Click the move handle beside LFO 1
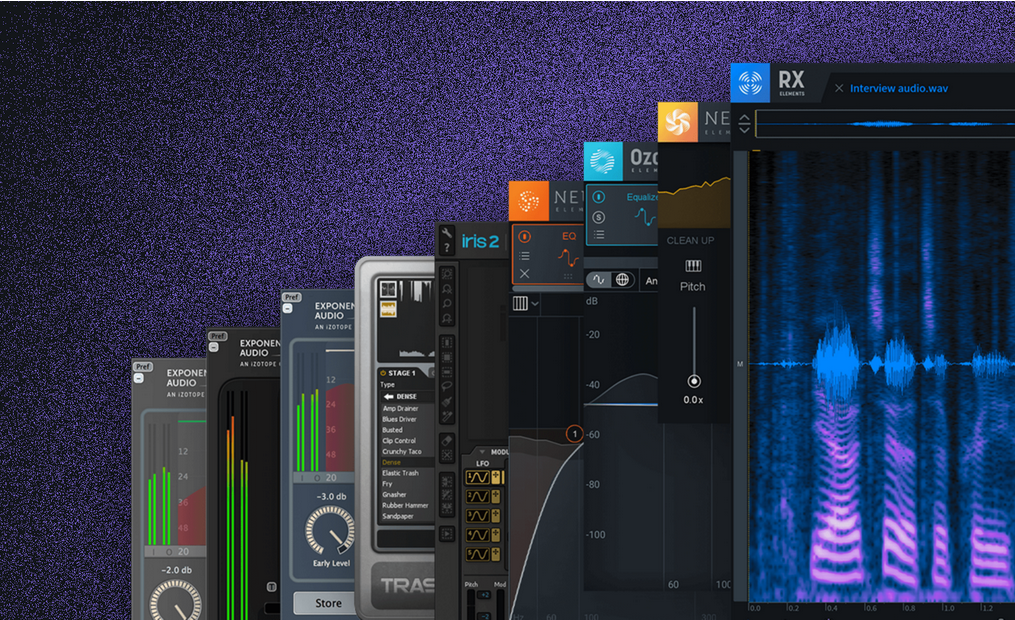This screenshot has height=620, width=1015. [x=496, y=478]
